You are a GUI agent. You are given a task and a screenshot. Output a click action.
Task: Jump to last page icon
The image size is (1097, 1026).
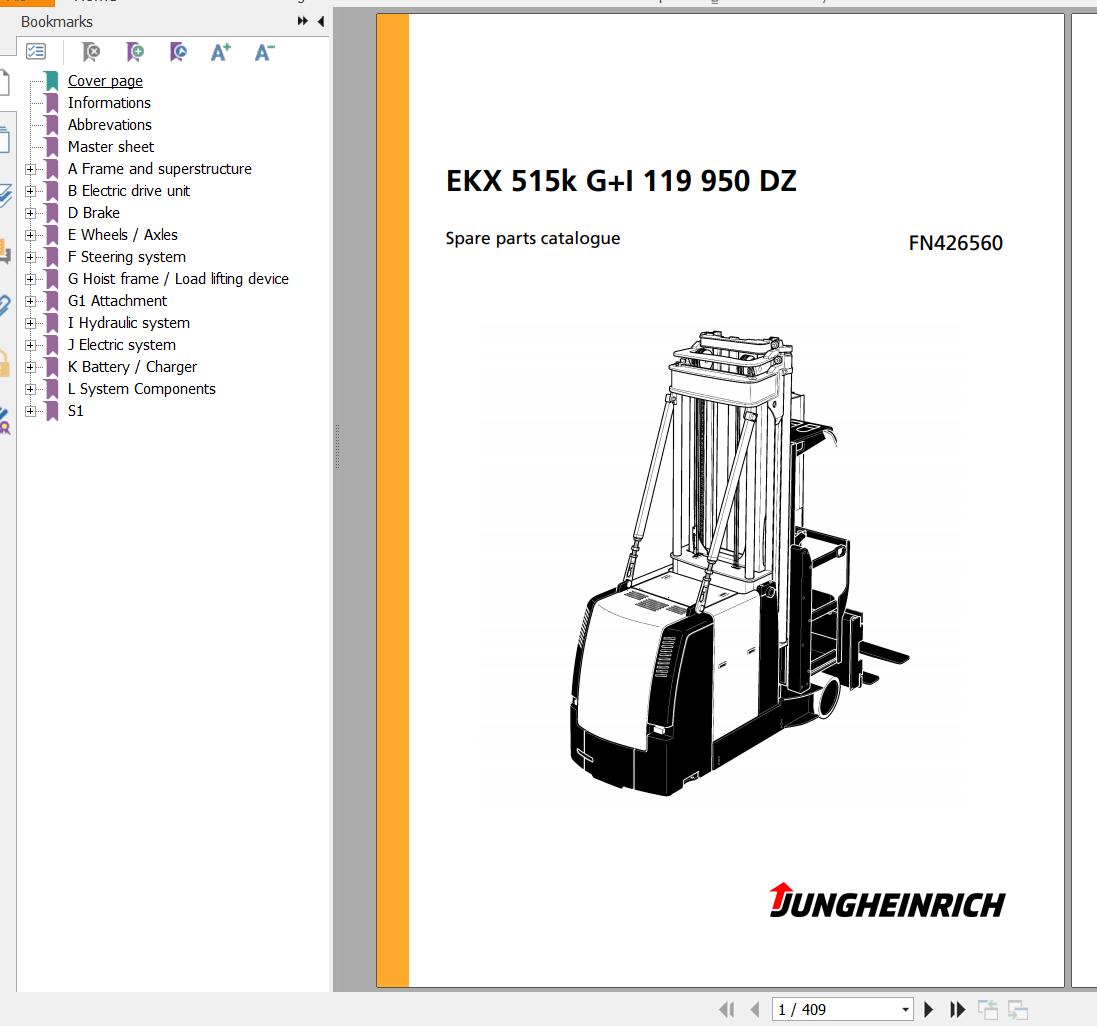[x=957, y=1009]
